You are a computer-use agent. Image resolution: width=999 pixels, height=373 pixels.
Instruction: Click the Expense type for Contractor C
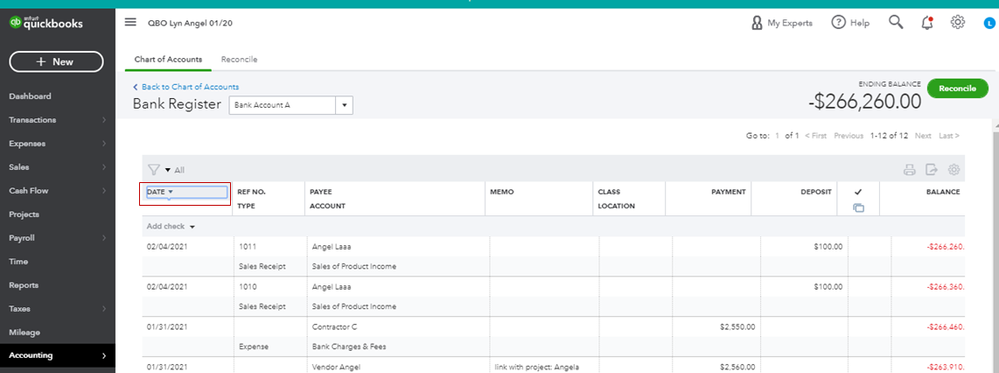[x=254, y=347]
